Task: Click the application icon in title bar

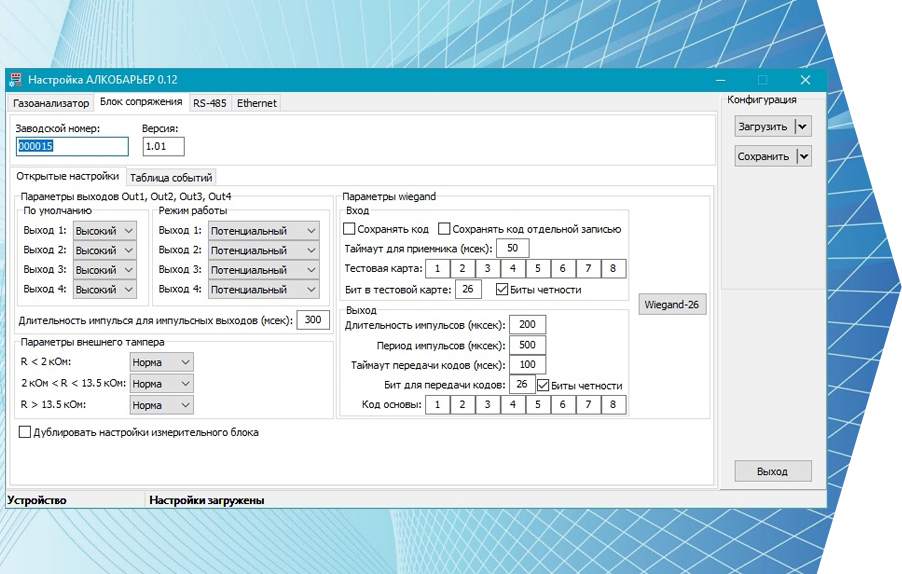Action: (16, 79)
